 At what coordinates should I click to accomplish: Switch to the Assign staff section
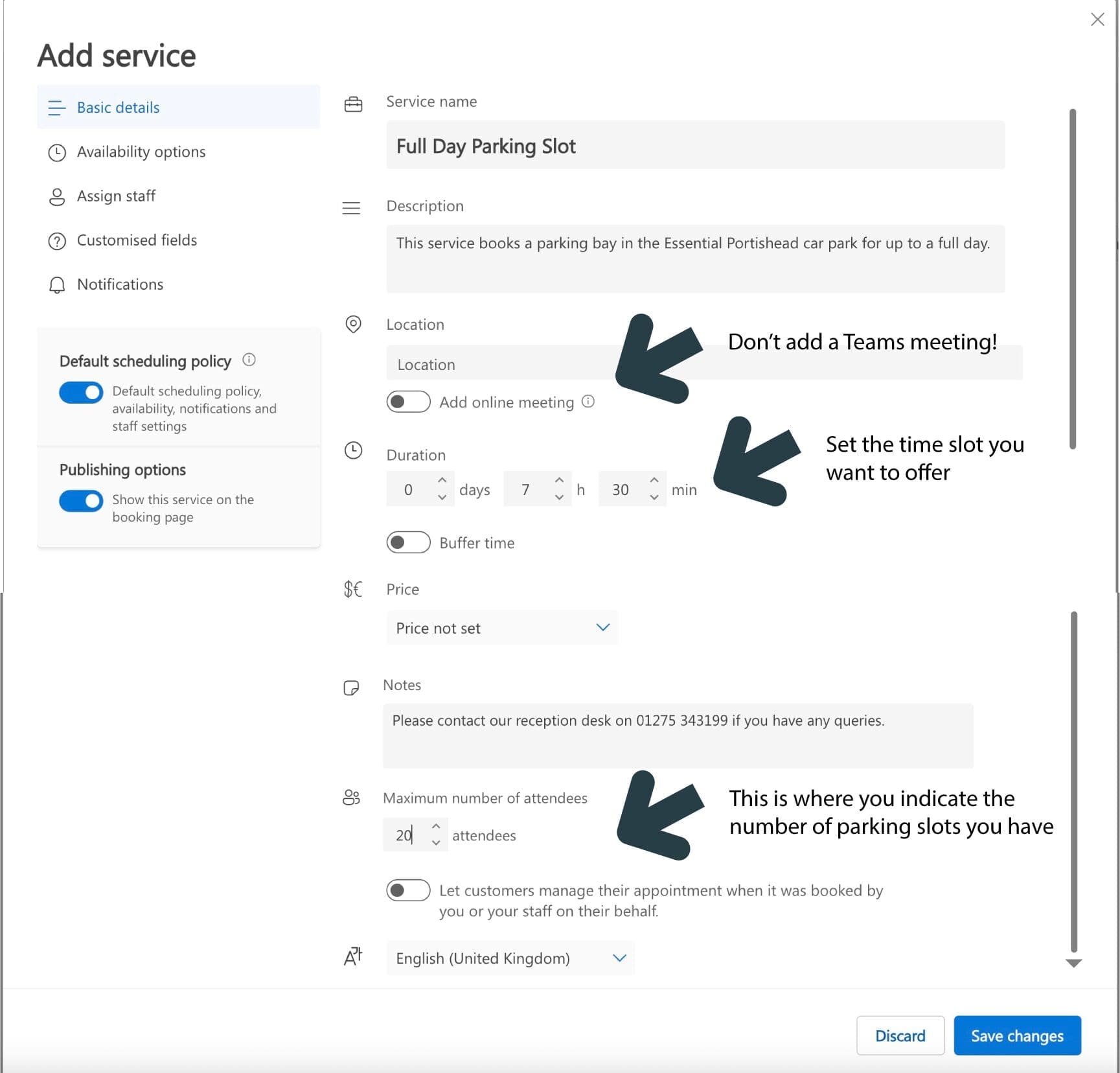point(116,196)
